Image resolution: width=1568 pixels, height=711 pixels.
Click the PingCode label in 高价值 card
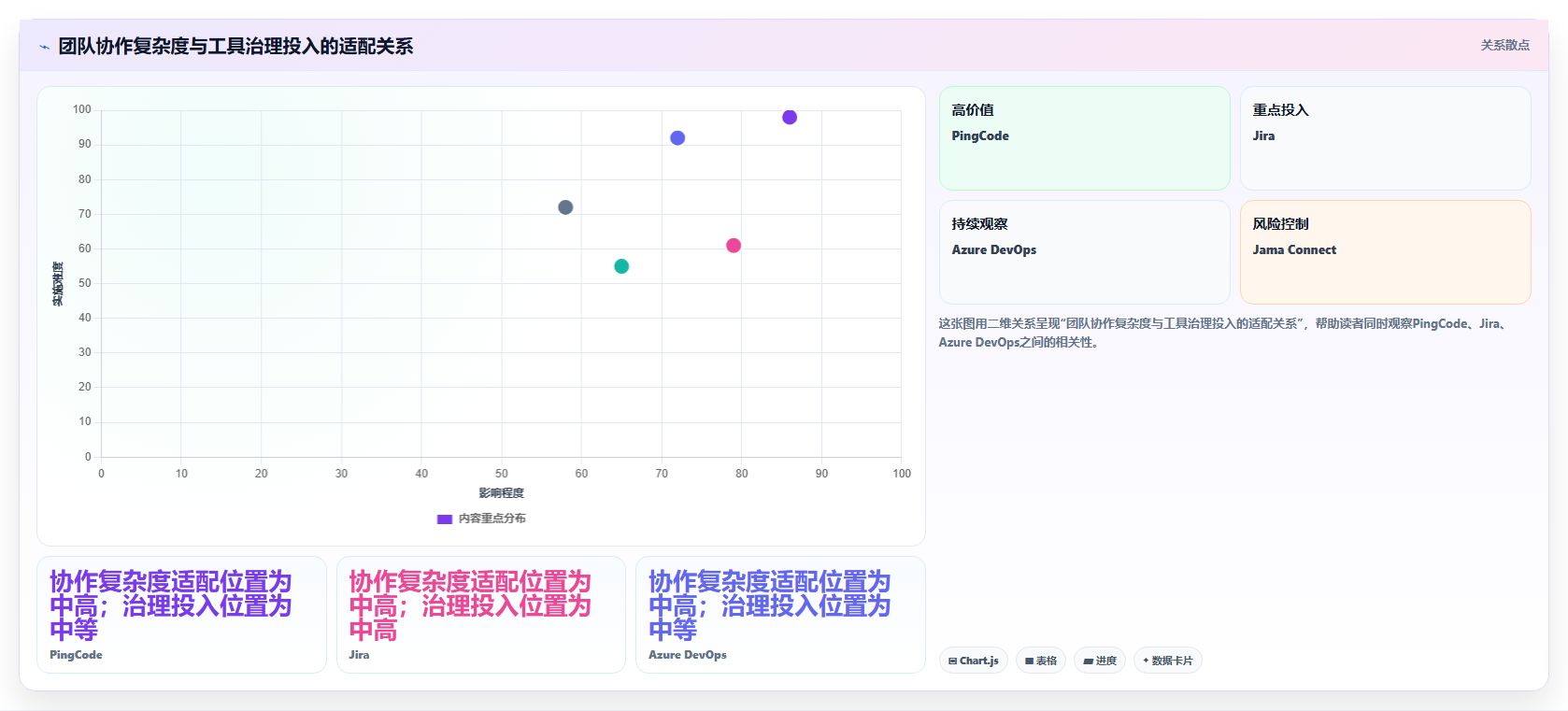(x=980, y=136)
